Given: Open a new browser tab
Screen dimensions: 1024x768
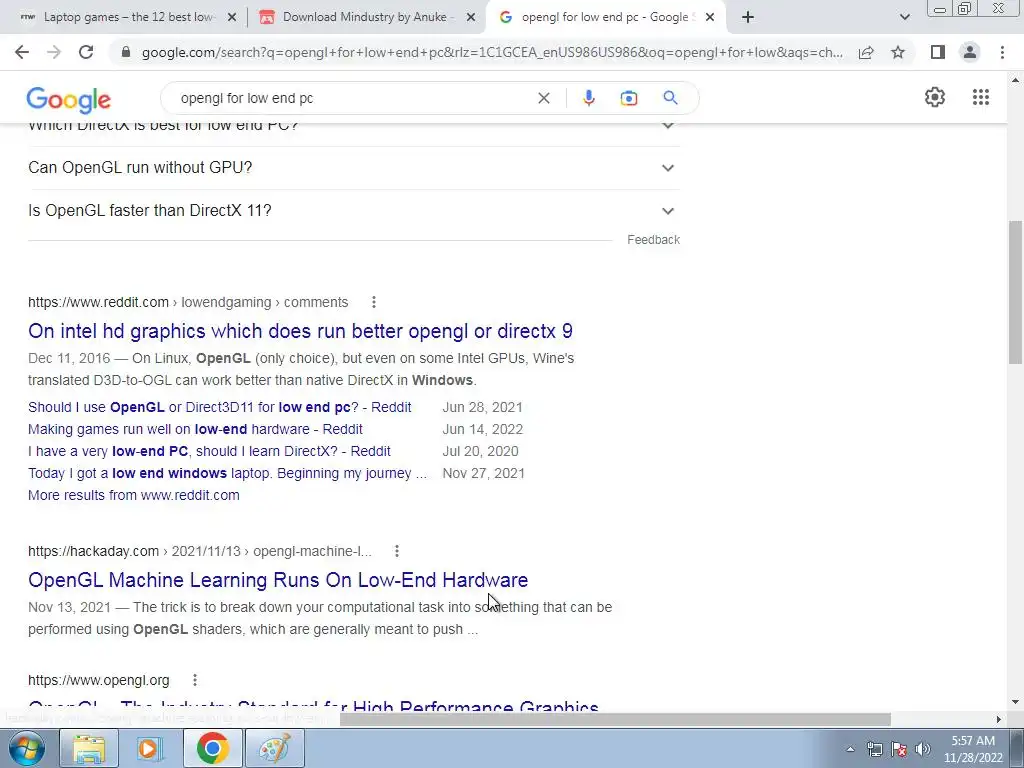Looking at the screenshot, I should (x=748, y=18).
